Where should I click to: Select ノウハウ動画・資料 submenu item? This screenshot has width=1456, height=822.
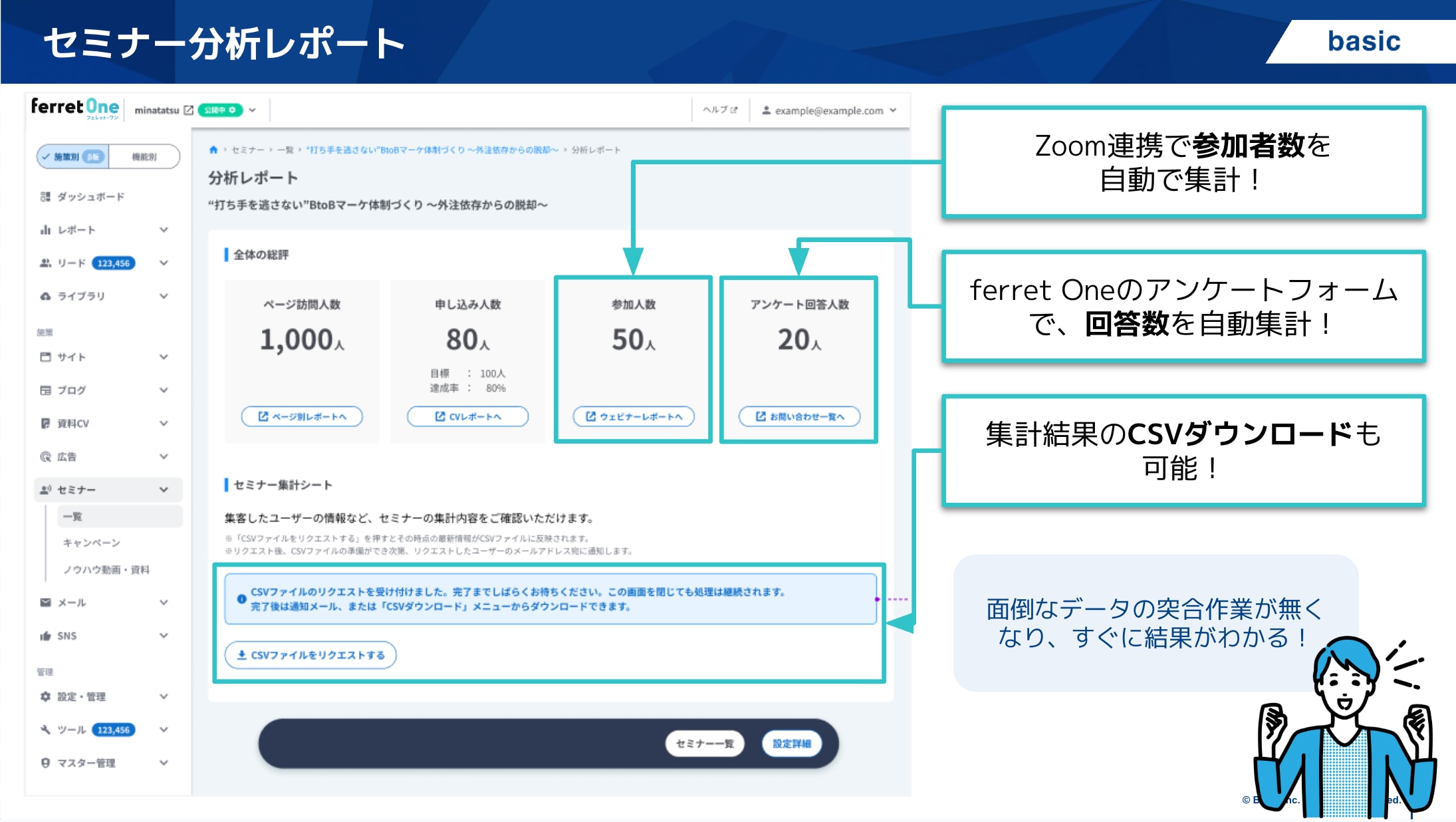[x=106, y=570]
